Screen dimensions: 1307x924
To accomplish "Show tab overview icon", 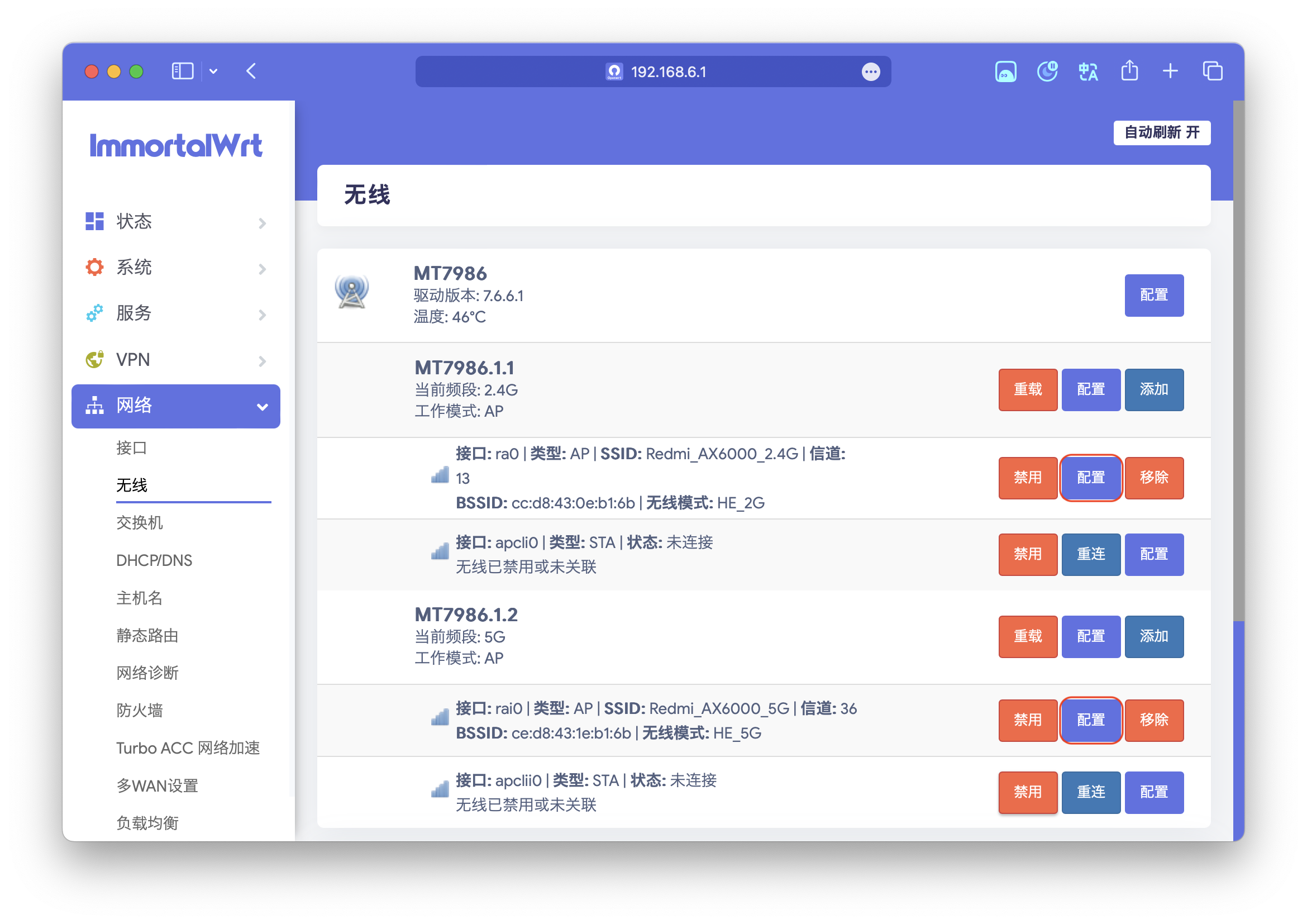I will point(1213,71).
